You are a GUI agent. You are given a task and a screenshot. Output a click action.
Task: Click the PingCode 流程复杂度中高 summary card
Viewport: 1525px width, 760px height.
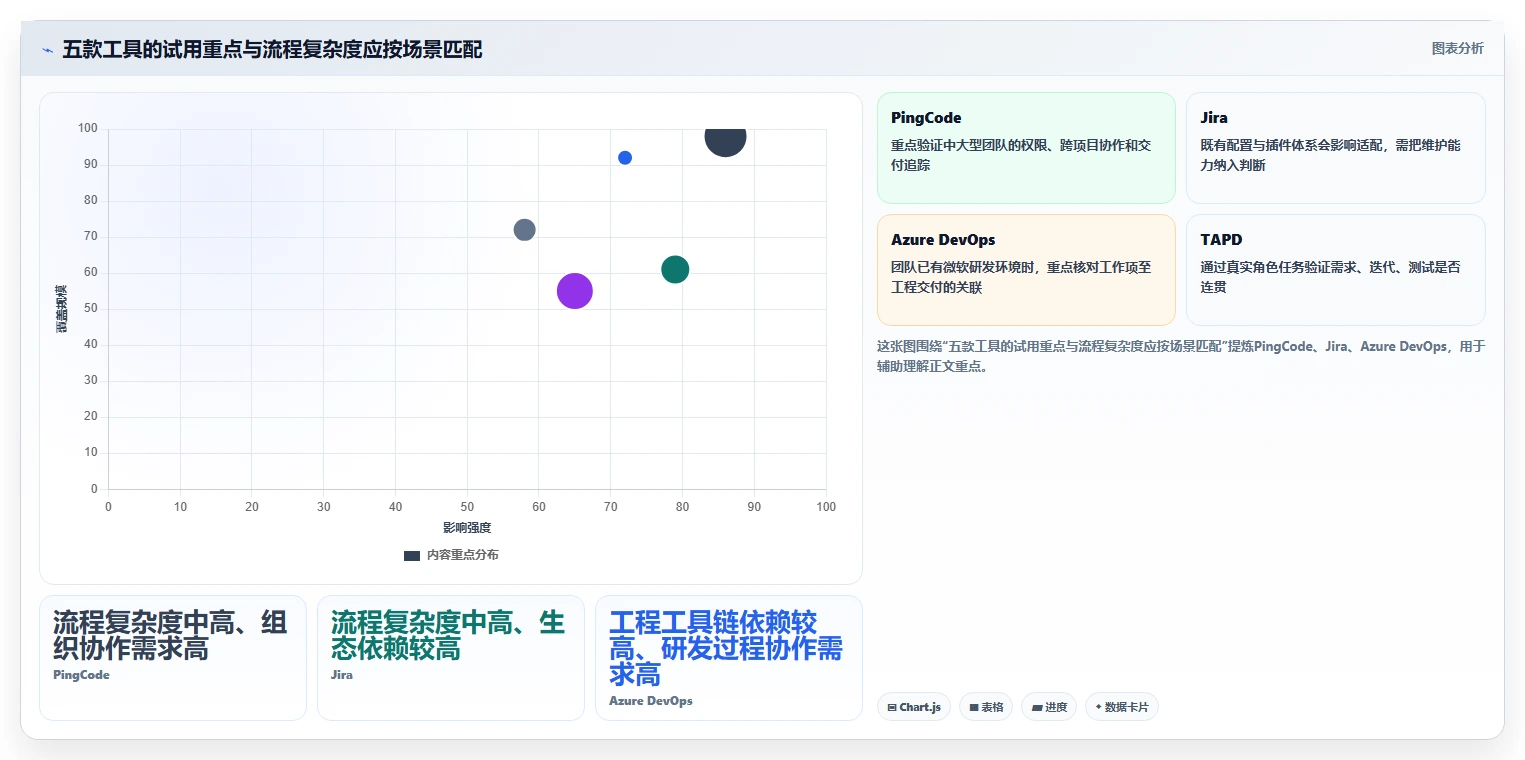(x=173, y=658)
